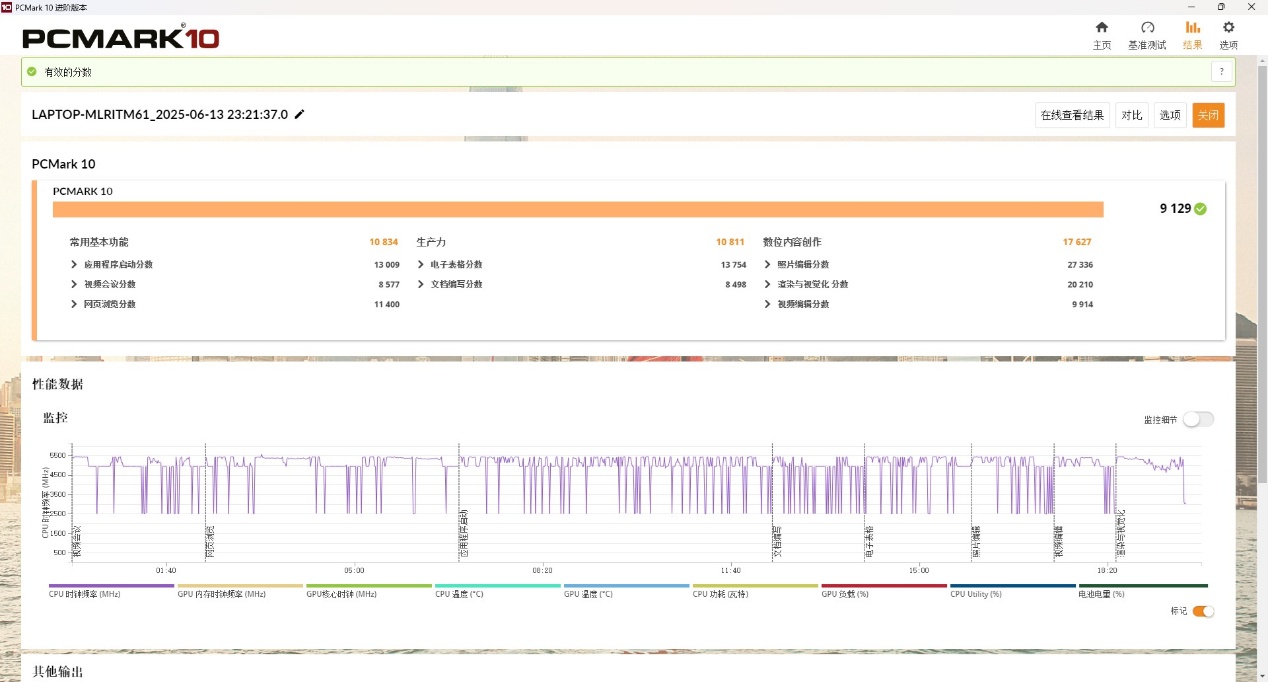Click the 应用程序启动 marker in chart

(463, 533)
